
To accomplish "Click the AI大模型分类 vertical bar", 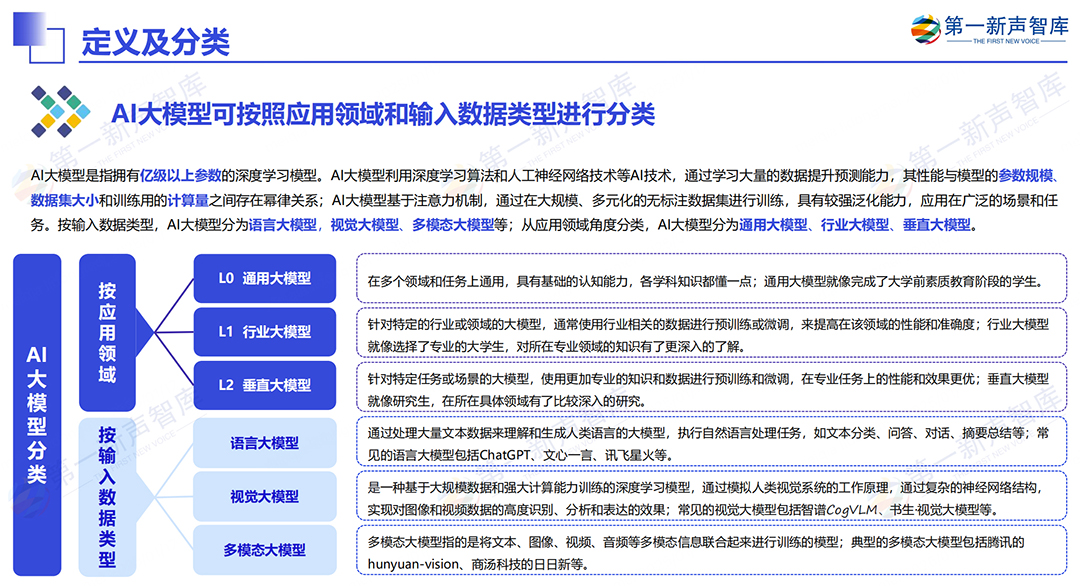I will click(37, 415).
